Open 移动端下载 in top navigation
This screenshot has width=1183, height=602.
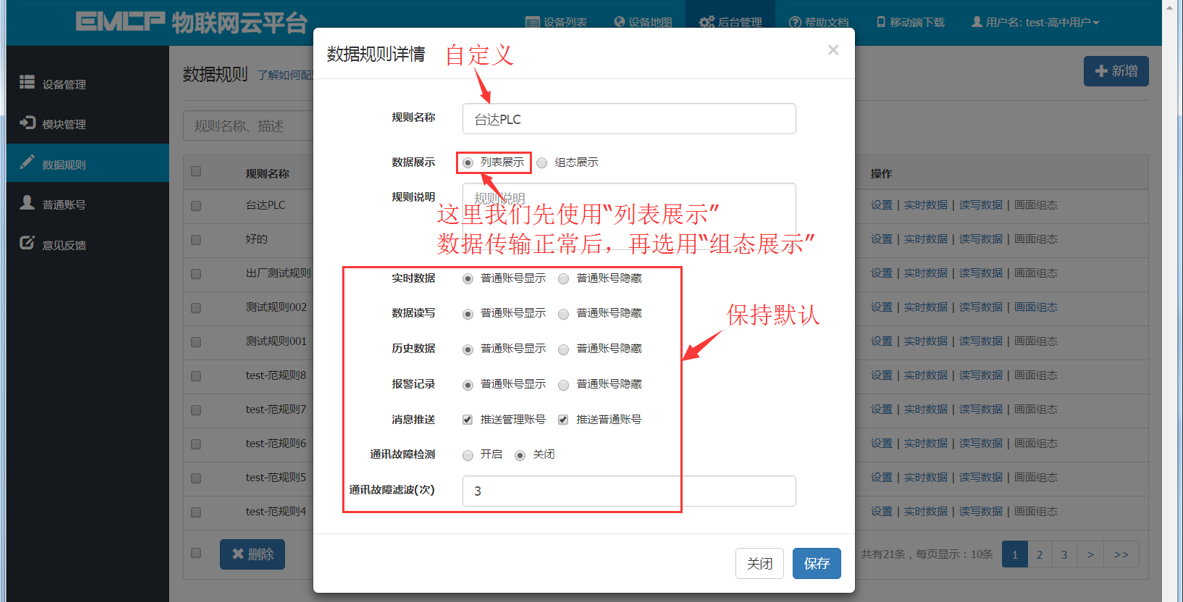point(909,23)
